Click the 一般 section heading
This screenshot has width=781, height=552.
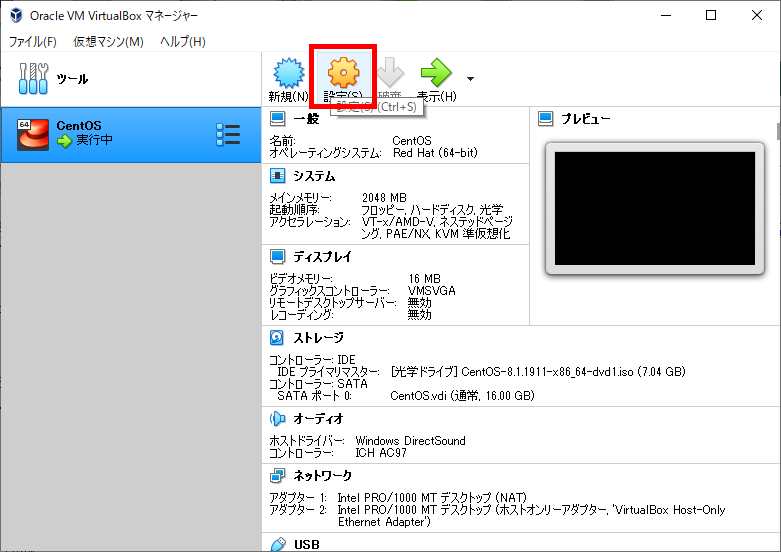click(x=306, y=119)
